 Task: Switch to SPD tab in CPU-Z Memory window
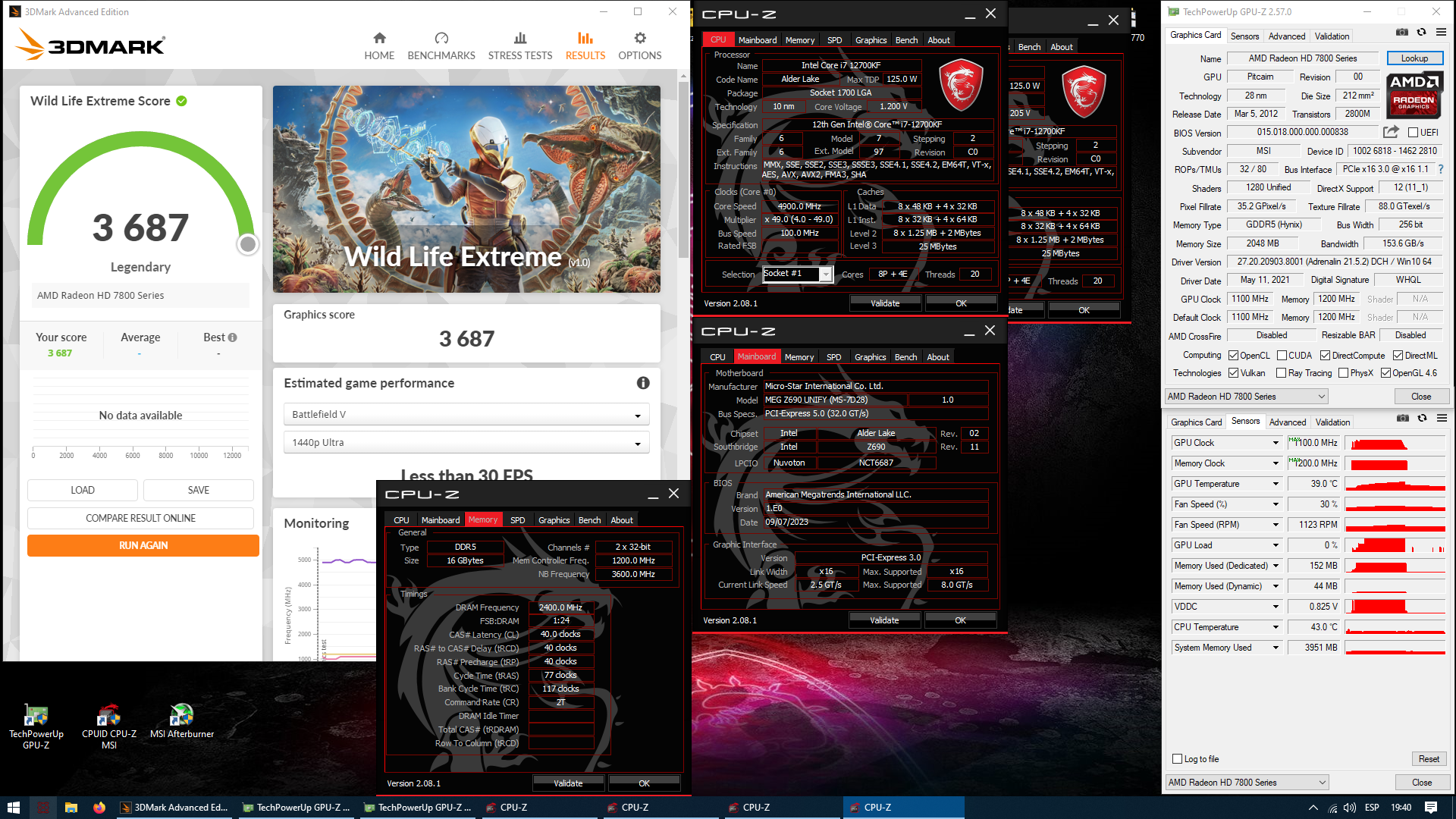point(517,520)
